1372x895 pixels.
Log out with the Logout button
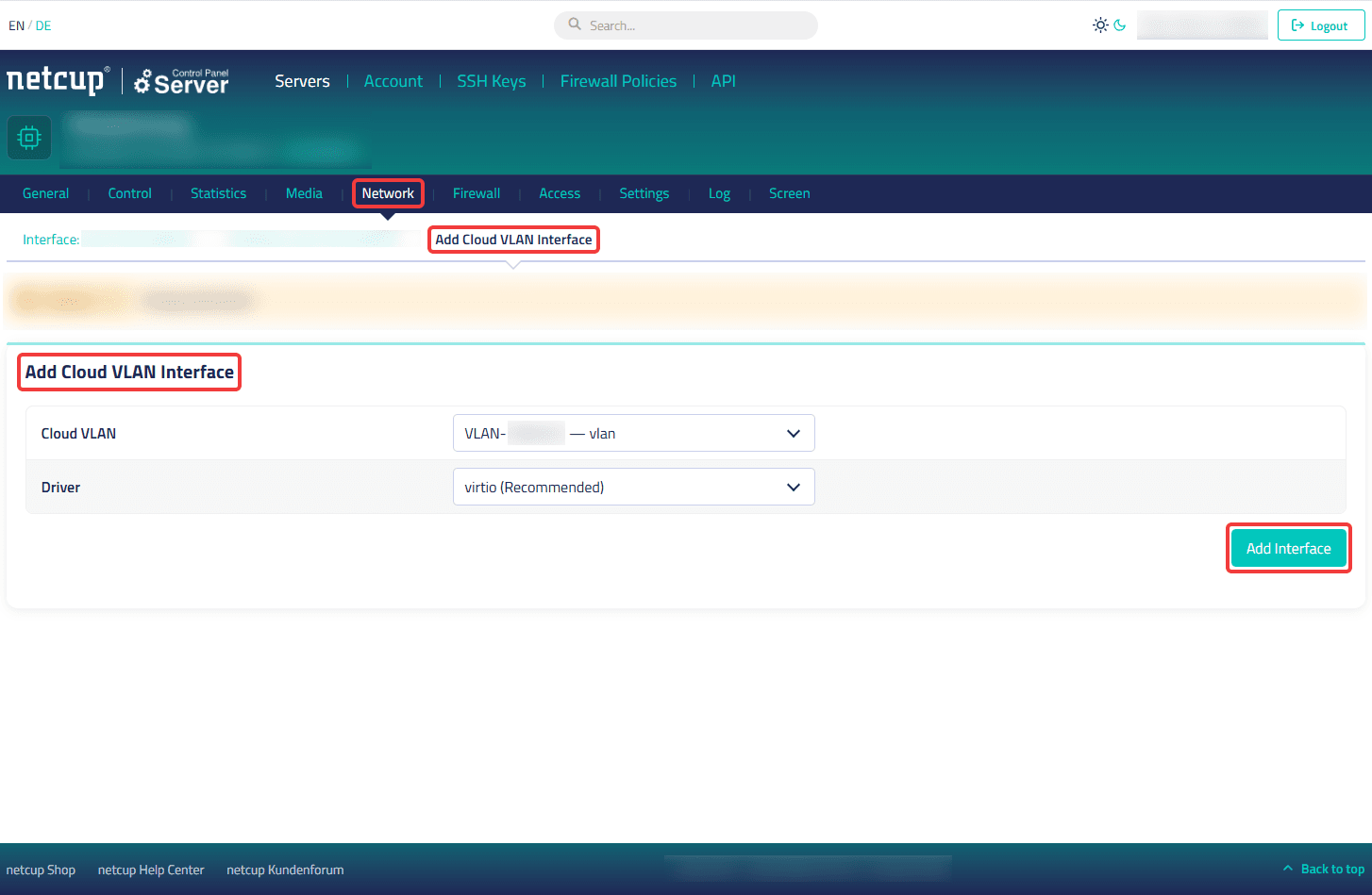point(1321,25)
